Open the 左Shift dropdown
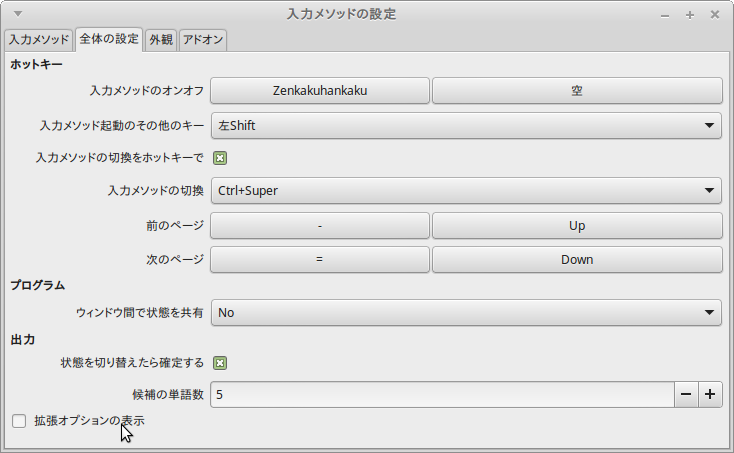 tap(465, 125)
